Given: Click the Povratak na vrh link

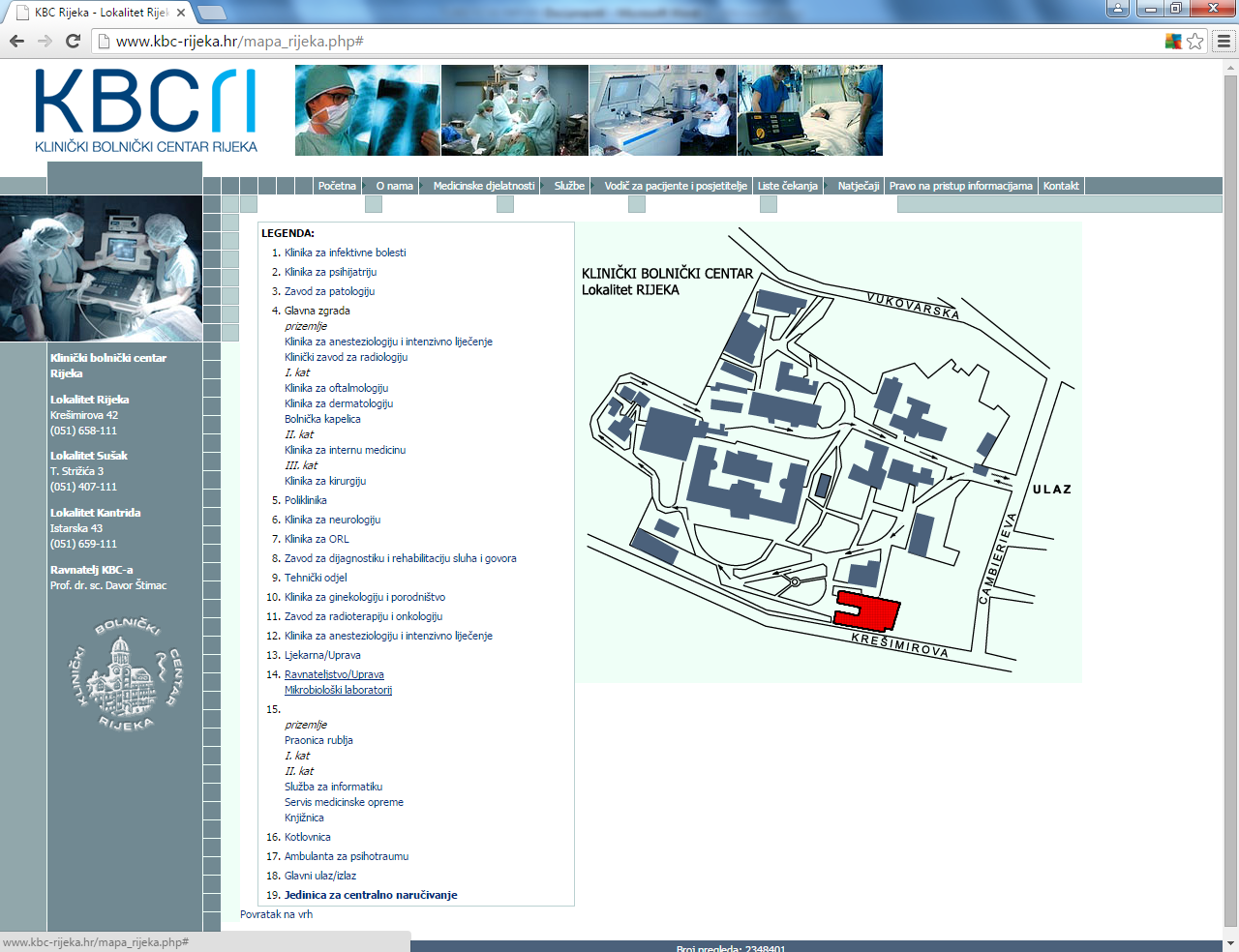Looking at the screenshot, I should pyautogui.click(x=276, y=914).
